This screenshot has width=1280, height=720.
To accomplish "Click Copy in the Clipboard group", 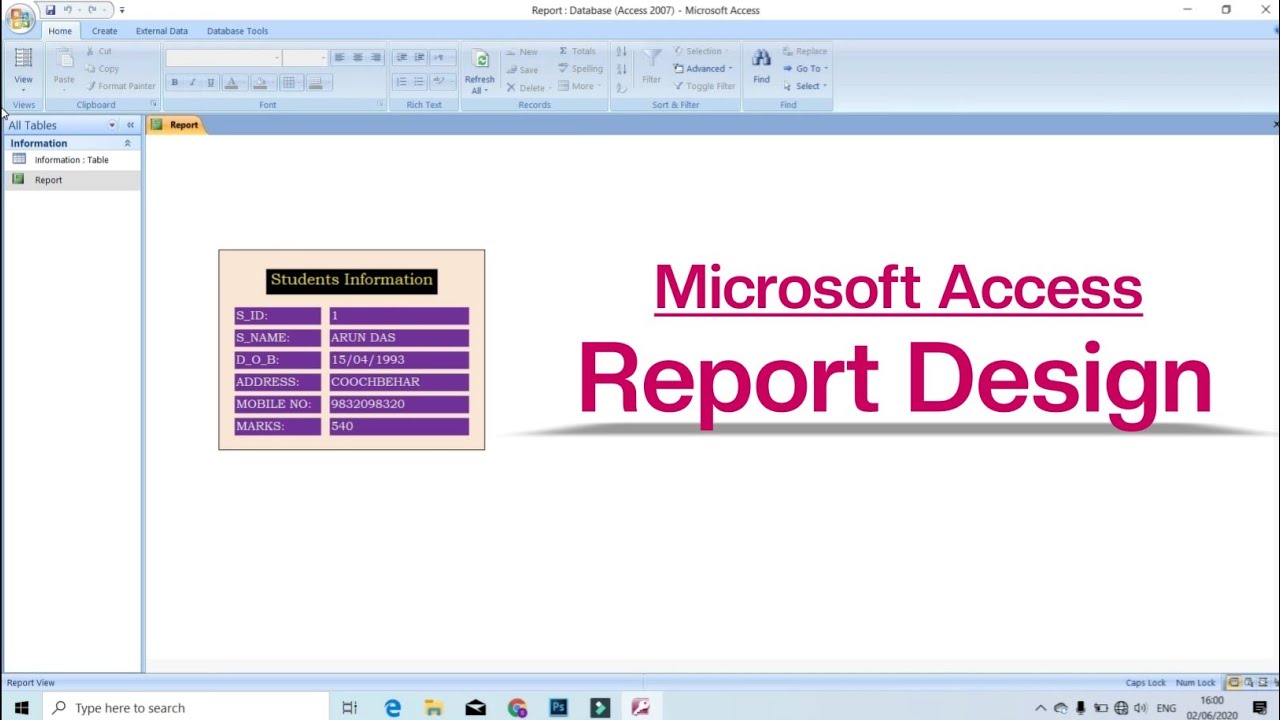I will tap(101, 69).
